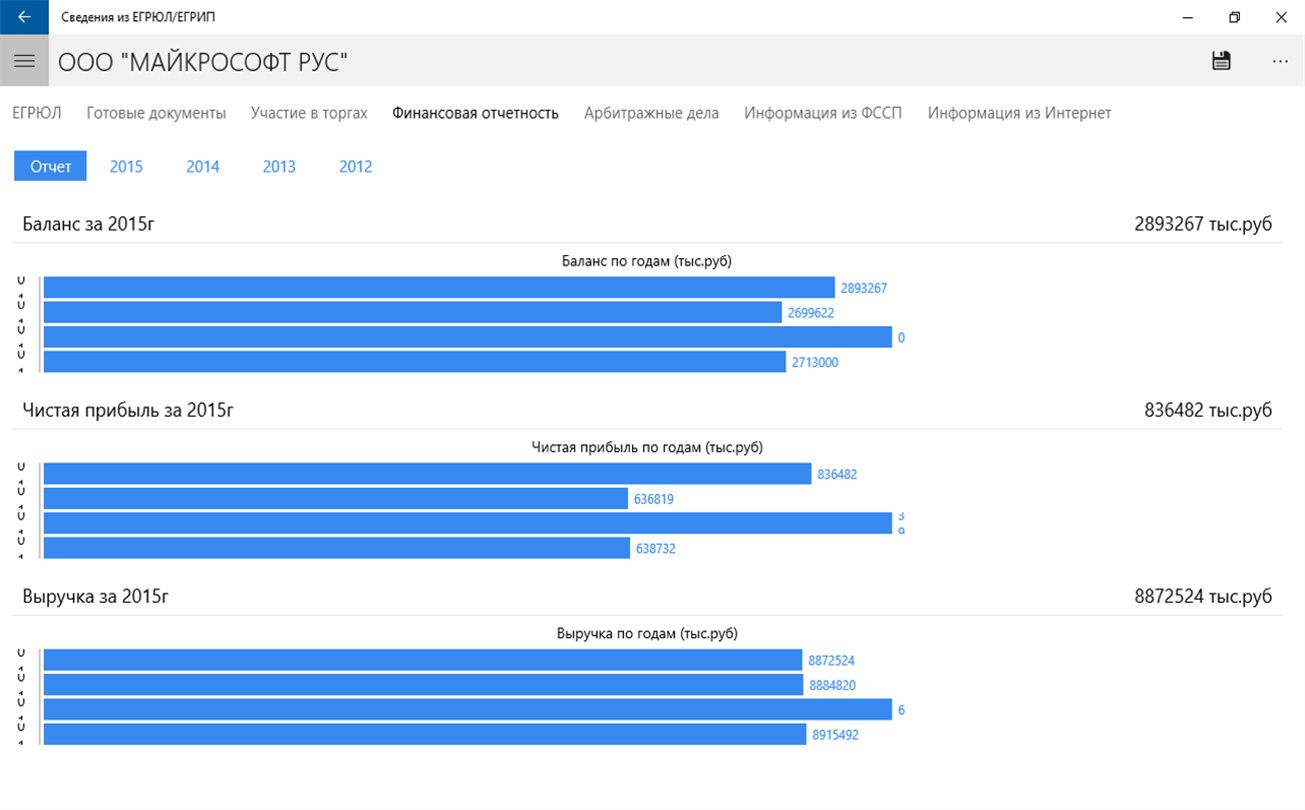
Task: Open the Арбитражные дела tab
Action: (x=651, y=113)
